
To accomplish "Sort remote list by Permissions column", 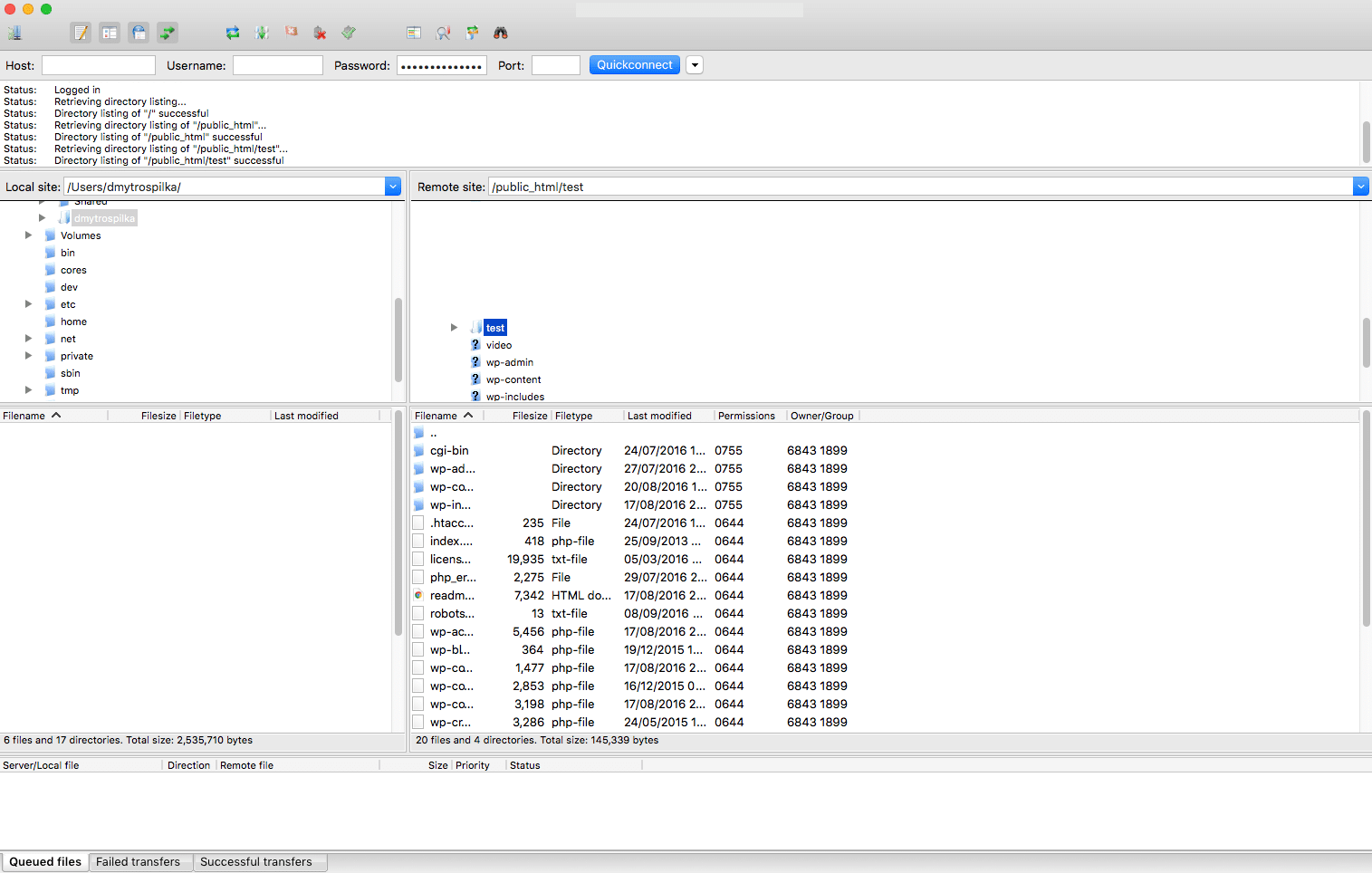I will (x=750, y=416).
